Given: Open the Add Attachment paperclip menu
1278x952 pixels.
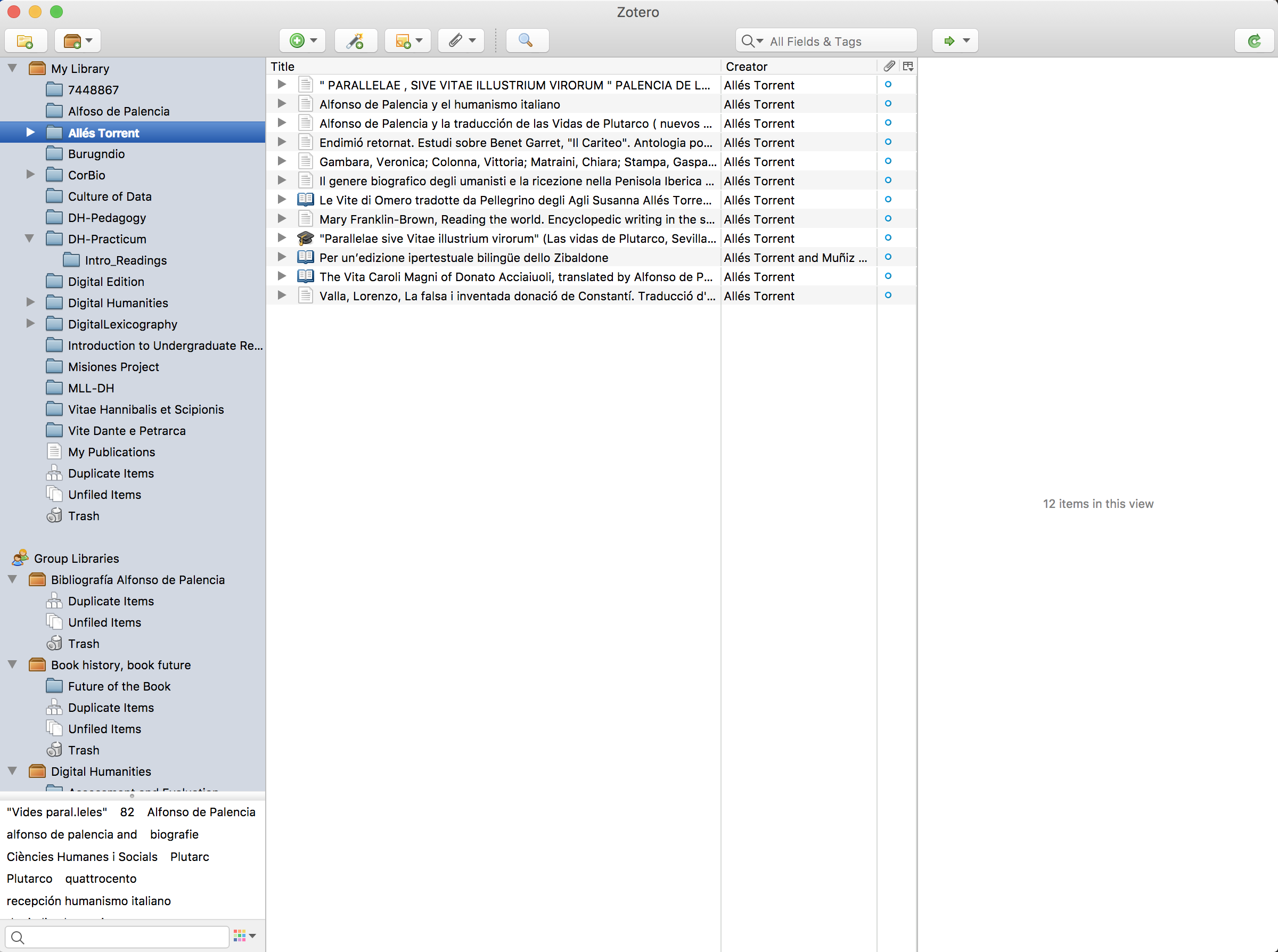Looking at the screenshot, I should [x=461, y=41].
